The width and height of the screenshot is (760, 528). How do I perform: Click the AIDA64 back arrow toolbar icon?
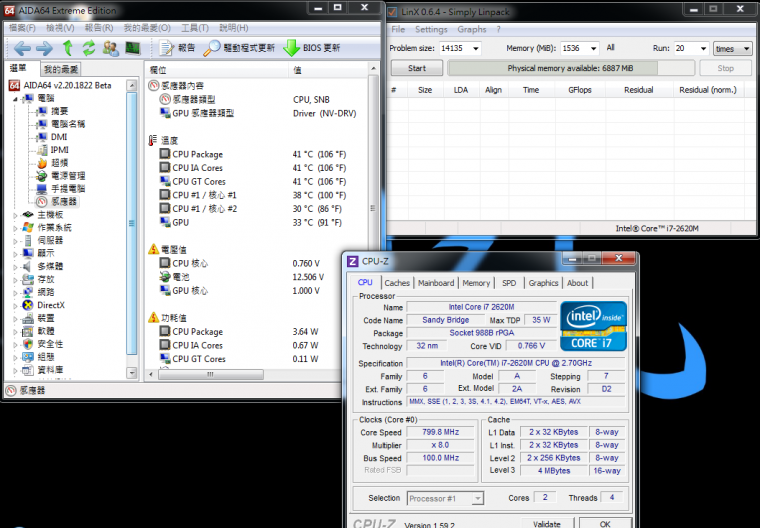22,48
